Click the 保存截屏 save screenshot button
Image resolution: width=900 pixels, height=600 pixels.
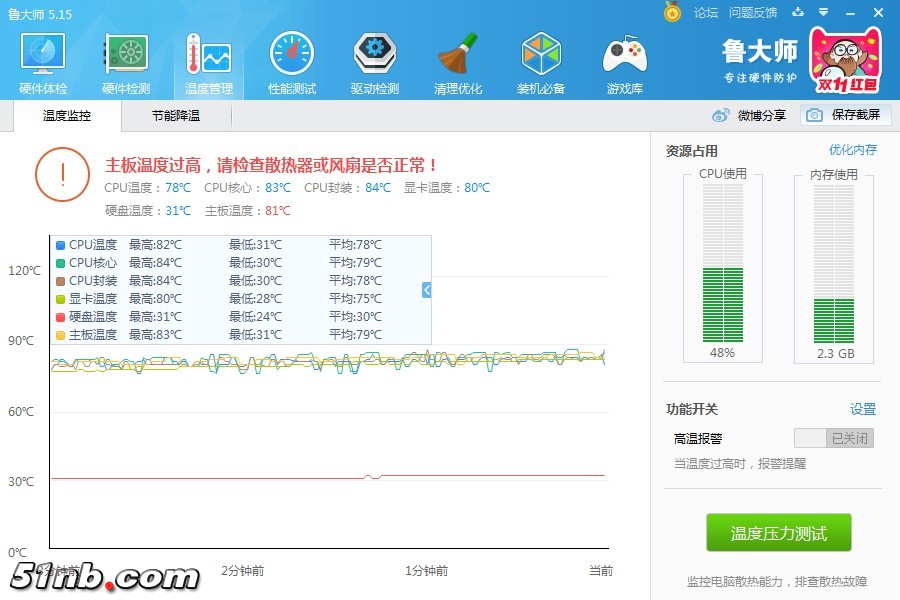[x=846, y=115]
